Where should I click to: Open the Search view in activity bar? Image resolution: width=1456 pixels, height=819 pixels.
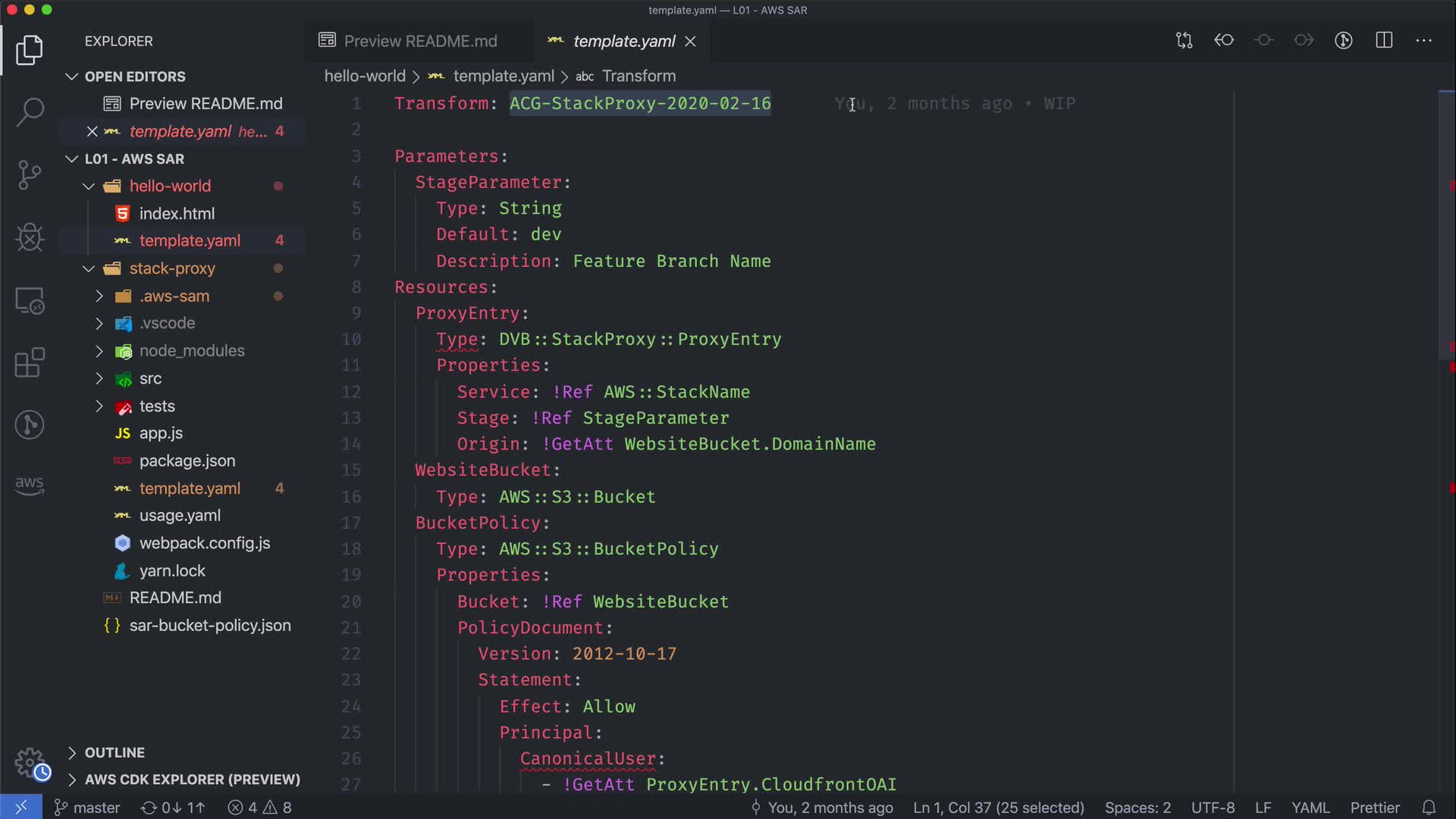point(30,112)
